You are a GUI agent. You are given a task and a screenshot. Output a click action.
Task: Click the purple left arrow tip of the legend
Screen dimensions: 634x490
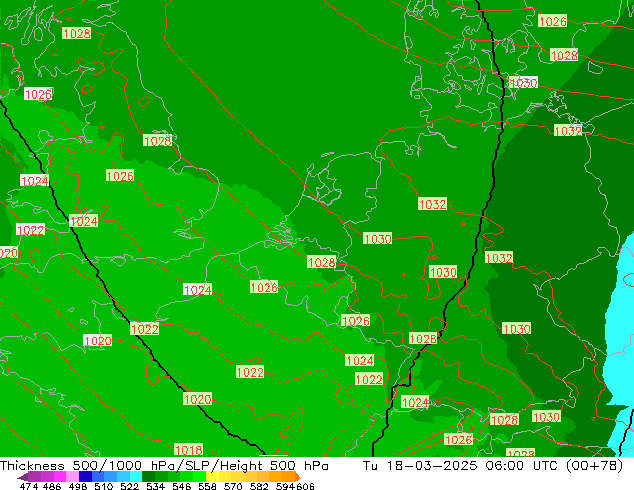point(23,477)
